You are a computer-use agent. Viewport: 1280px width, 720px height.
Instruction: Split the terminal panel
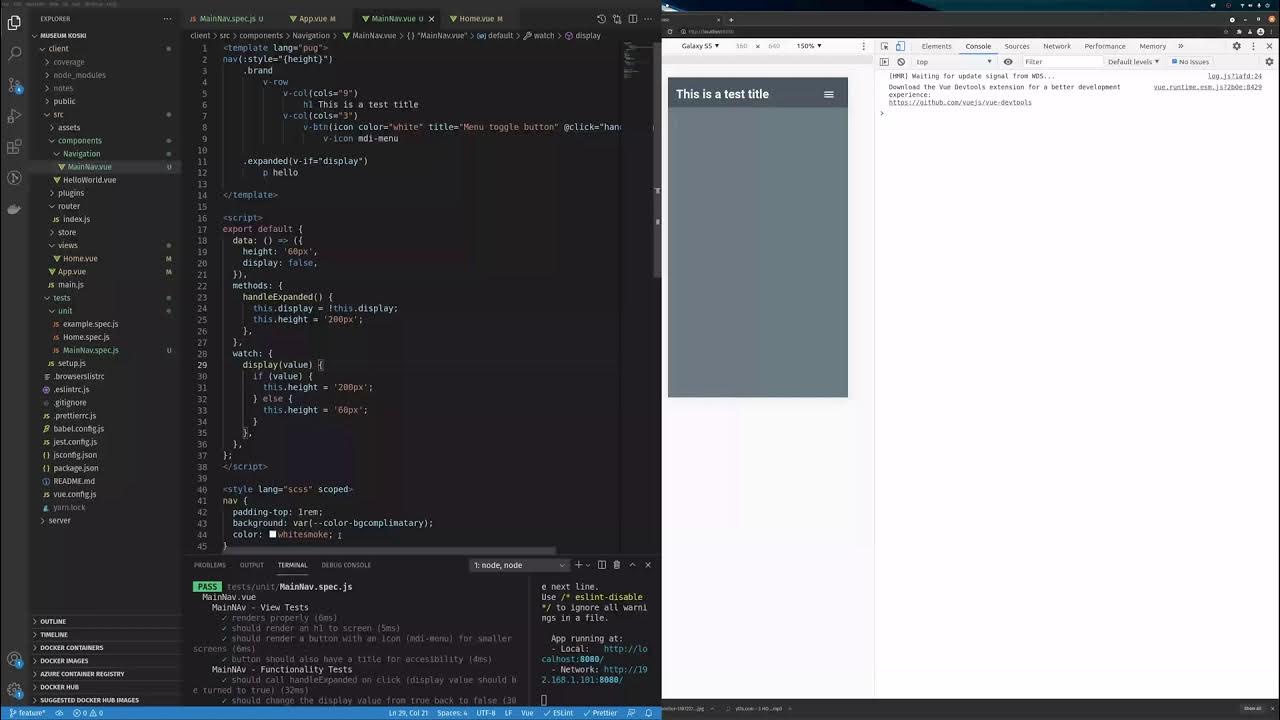click(x=601, y=565)
